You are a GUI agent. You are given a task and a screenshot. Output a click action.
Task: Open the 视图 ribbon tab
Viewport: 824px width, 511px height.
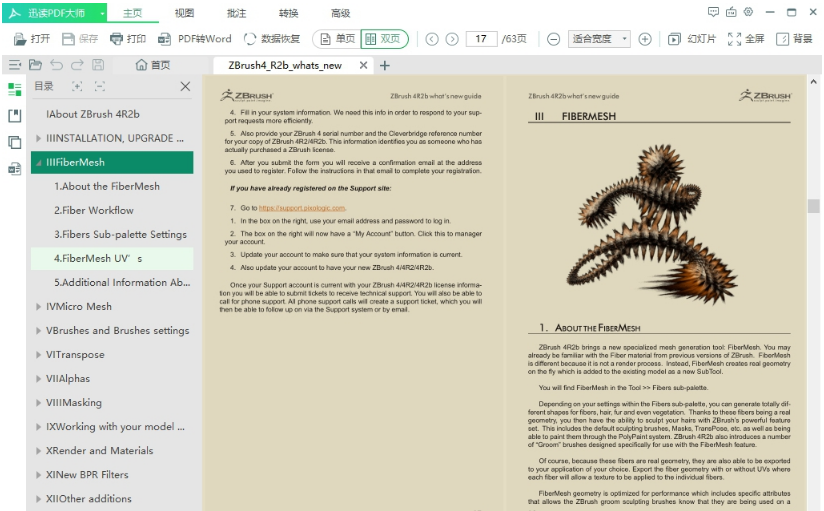(x=184, y=13)
